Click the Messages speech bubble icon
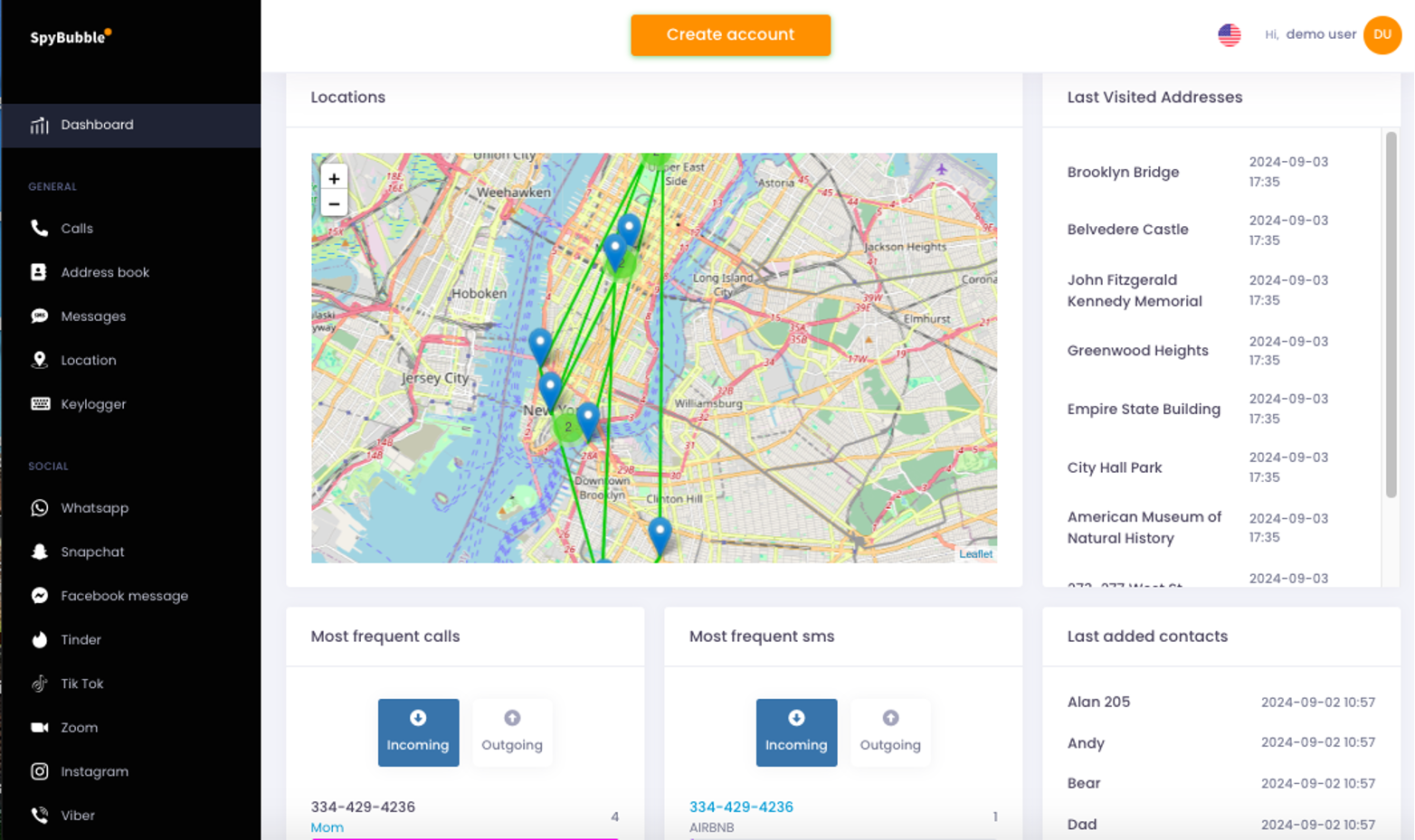Screen dimensions: 1415x840 pos(39,316)
